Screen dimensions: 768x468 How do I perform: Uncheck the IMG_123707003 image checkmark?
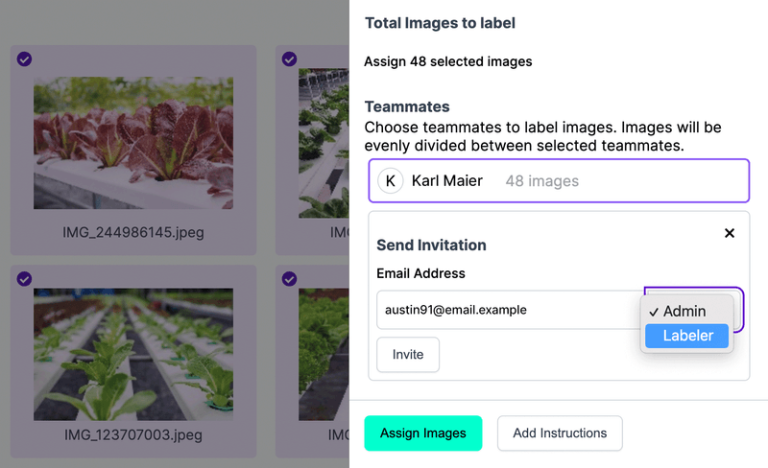(x=24, y=279)
